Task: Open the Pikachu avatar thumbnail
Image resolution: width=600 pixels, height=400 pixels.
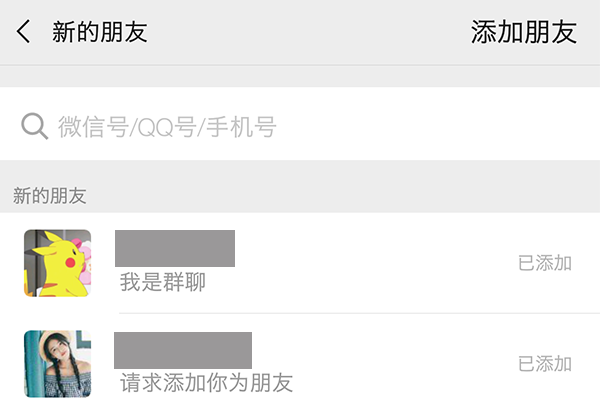Action: click(57, 263)
